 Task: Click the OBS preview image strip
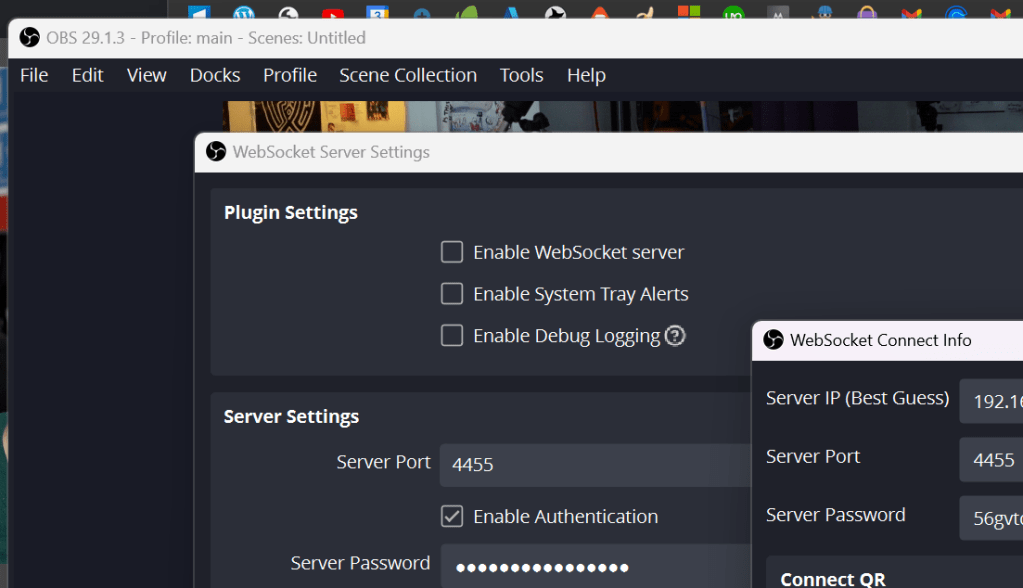click(x=622, y=116)
